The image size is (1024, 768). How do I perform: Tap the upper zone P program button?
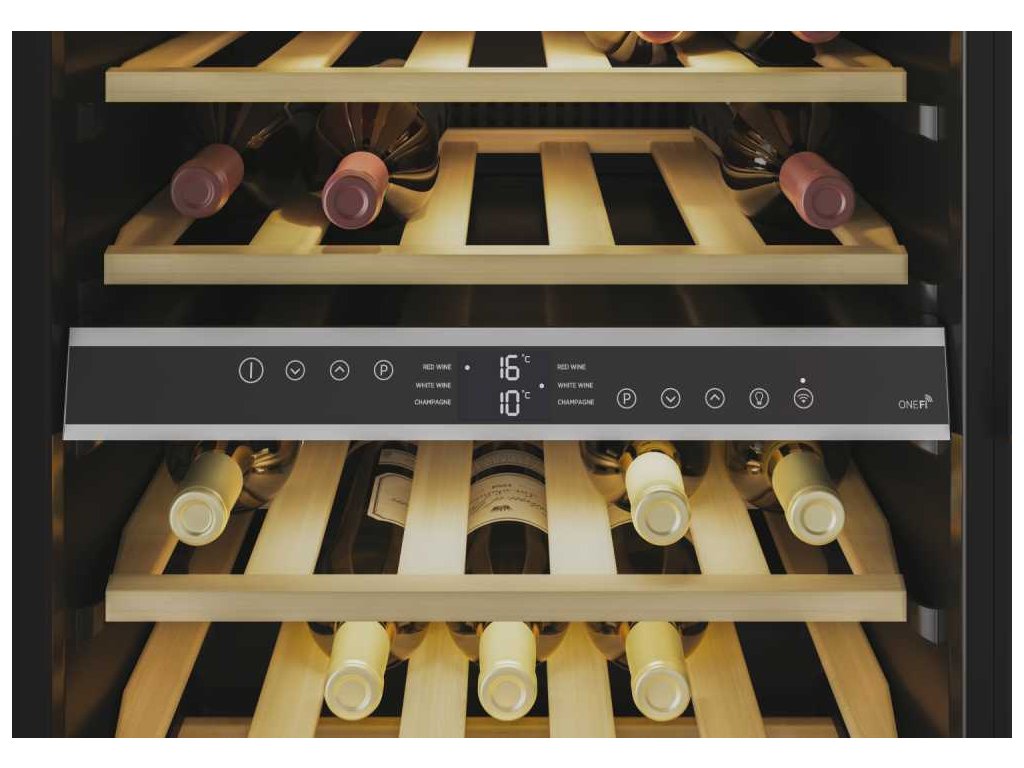click(x=383, y=371)
